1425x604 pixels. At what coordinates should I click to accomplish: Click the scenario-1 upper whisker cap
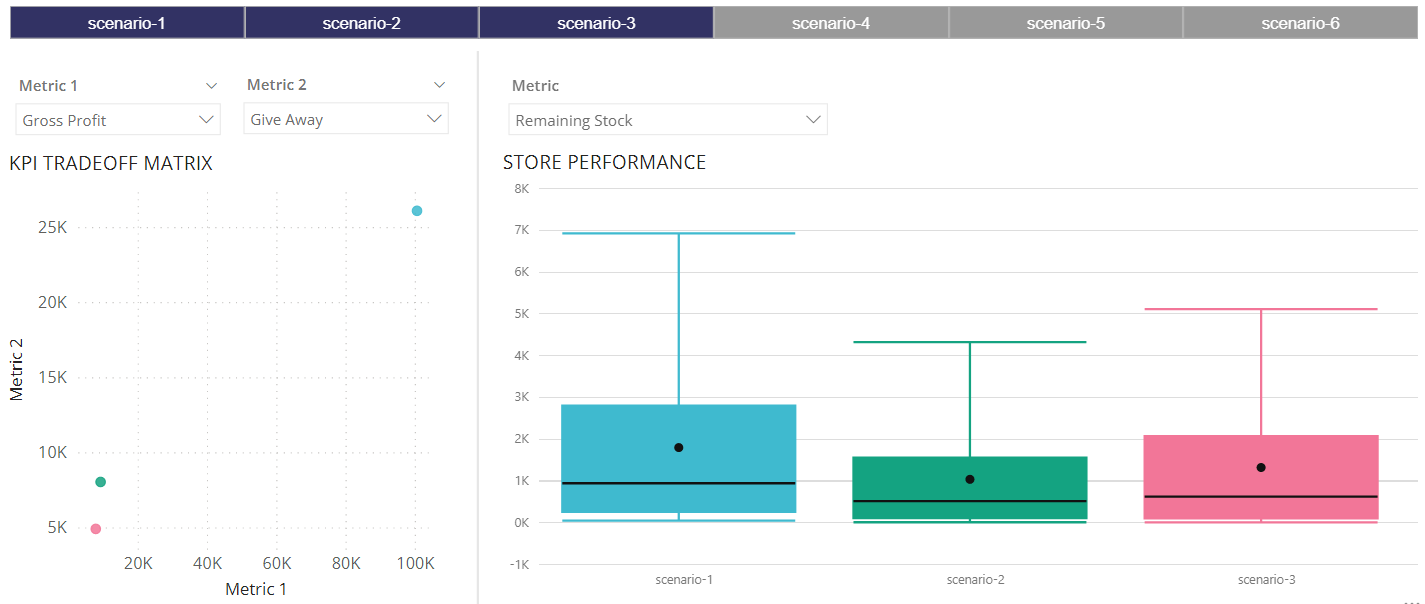679,233
